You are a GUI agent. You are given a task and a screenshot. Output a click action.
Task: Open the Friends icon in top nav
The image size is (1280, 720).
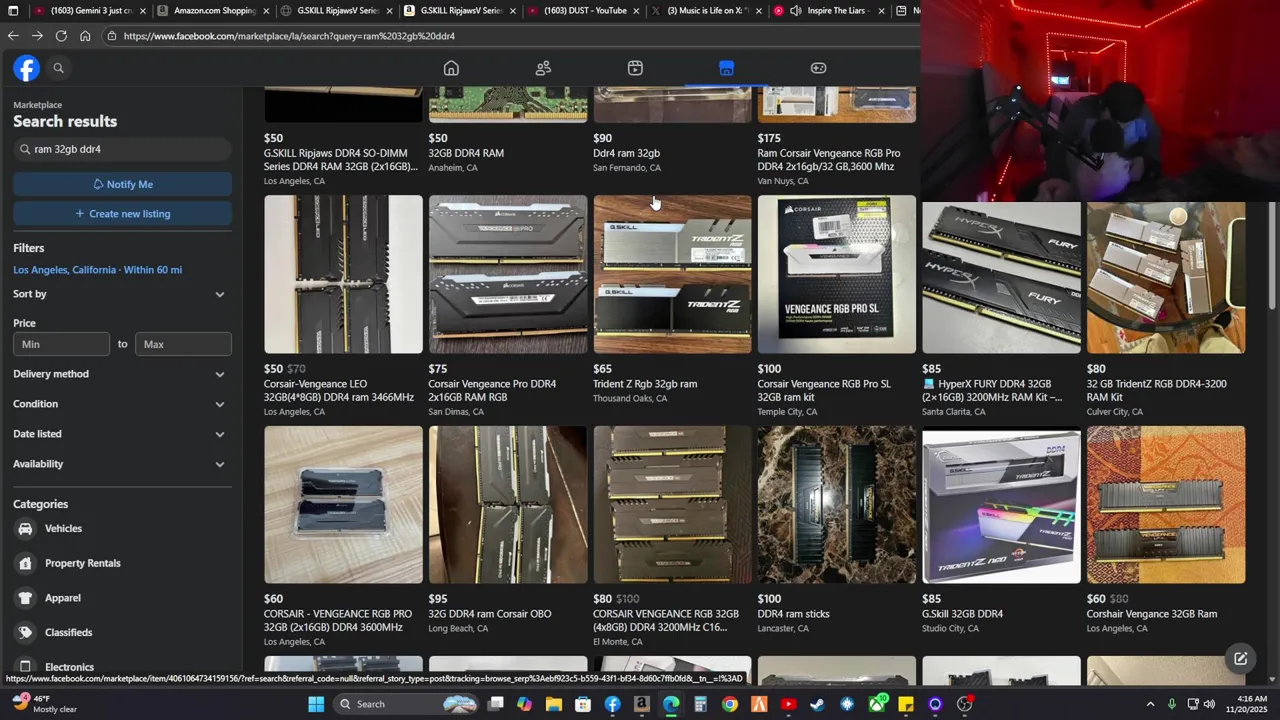(543, 68)
